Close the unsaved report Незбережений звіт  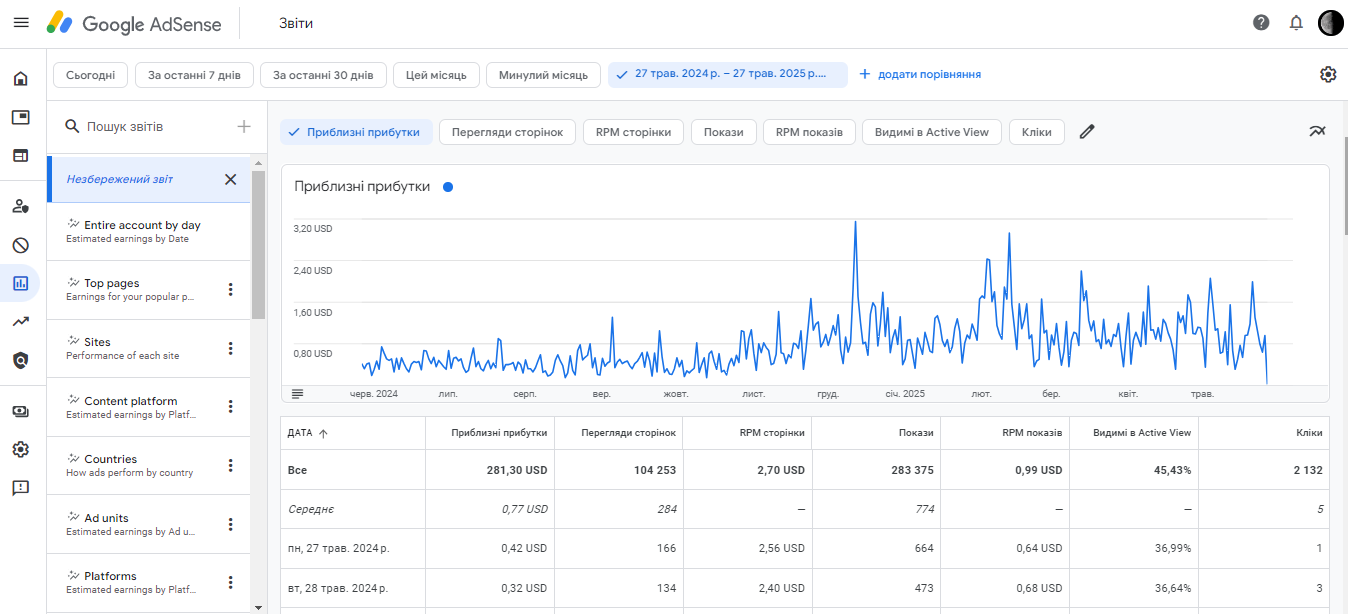230,179
